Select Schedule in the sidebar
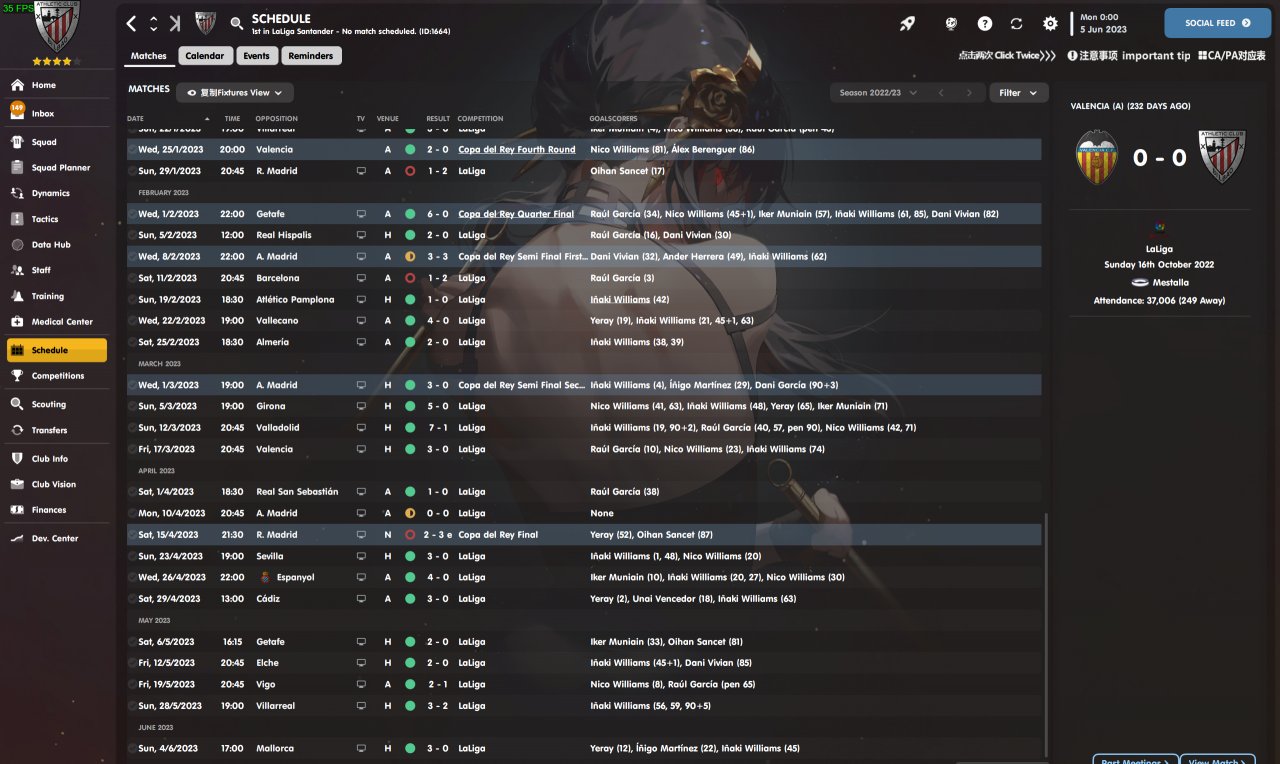 tap(57, 350)
